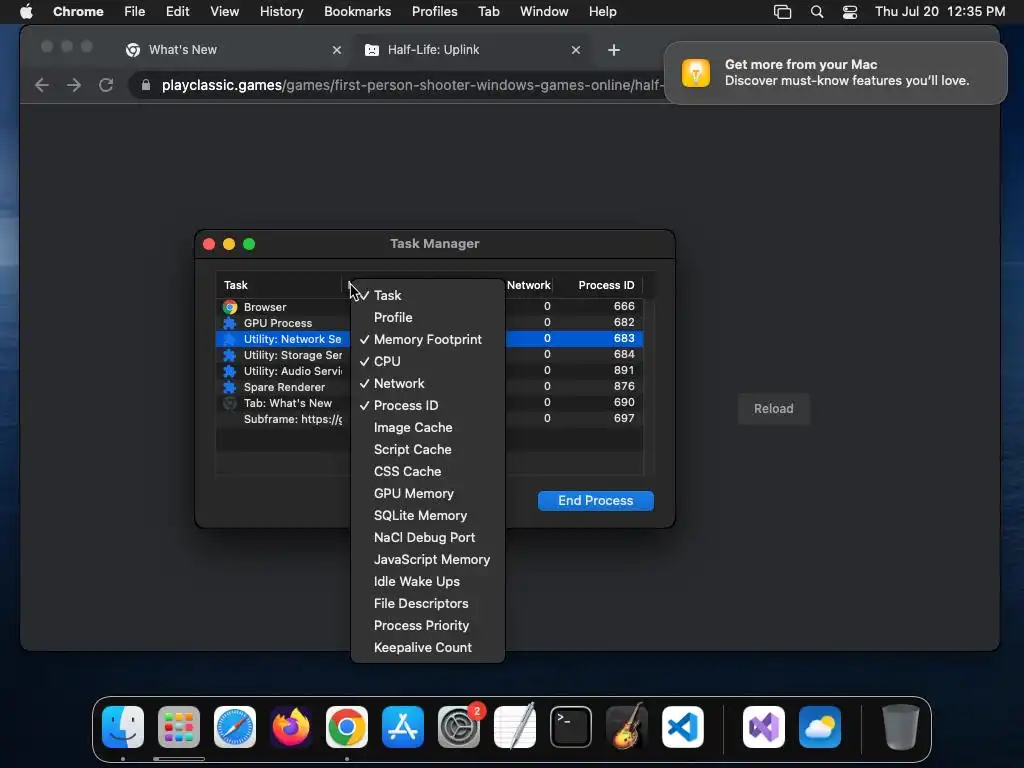Enable the Profile column
Viewport: 1024px width, 768px height.
pyautogui.click(x=428, y=317)
